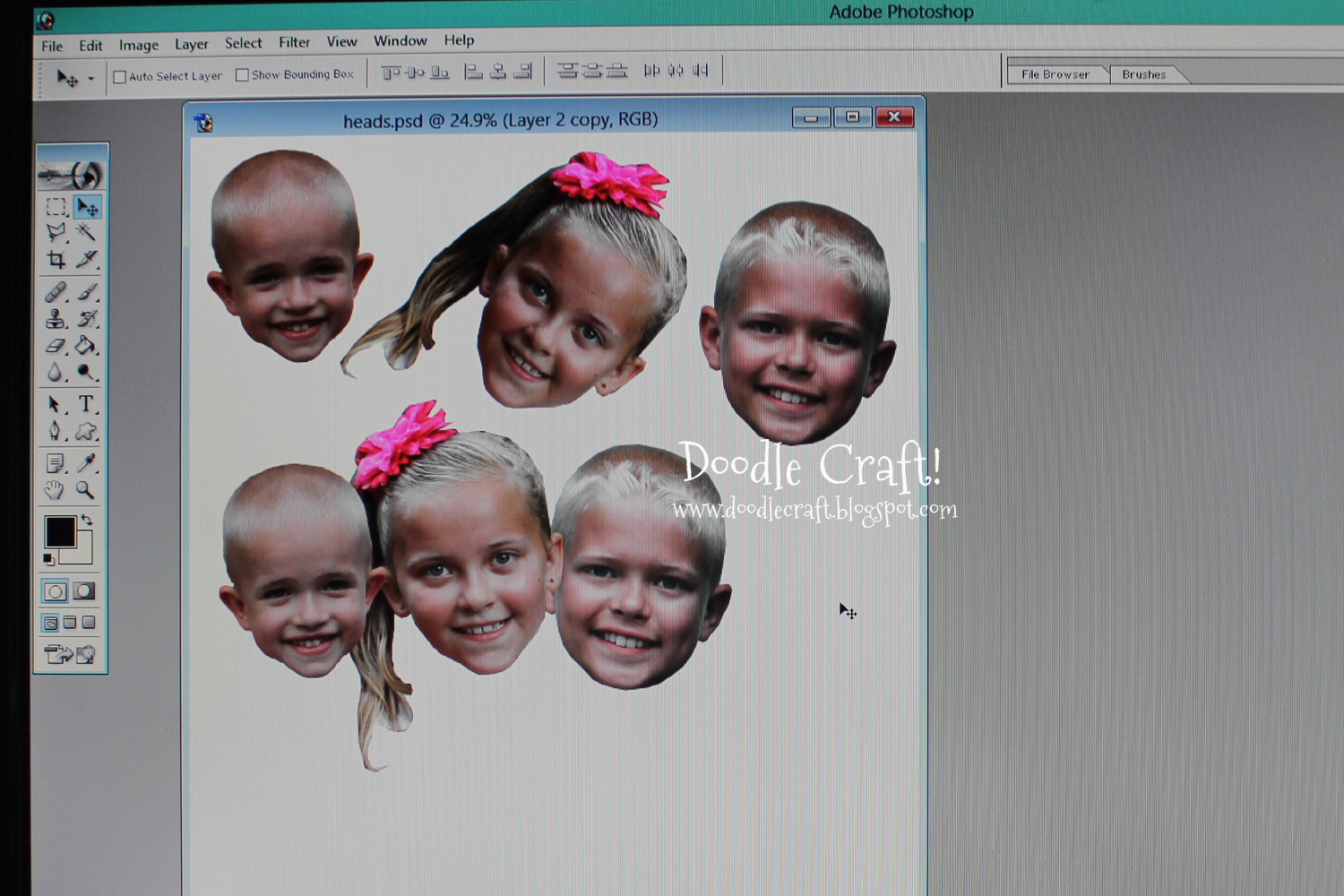Select the Paint Bucket tool

click(86, 346)
